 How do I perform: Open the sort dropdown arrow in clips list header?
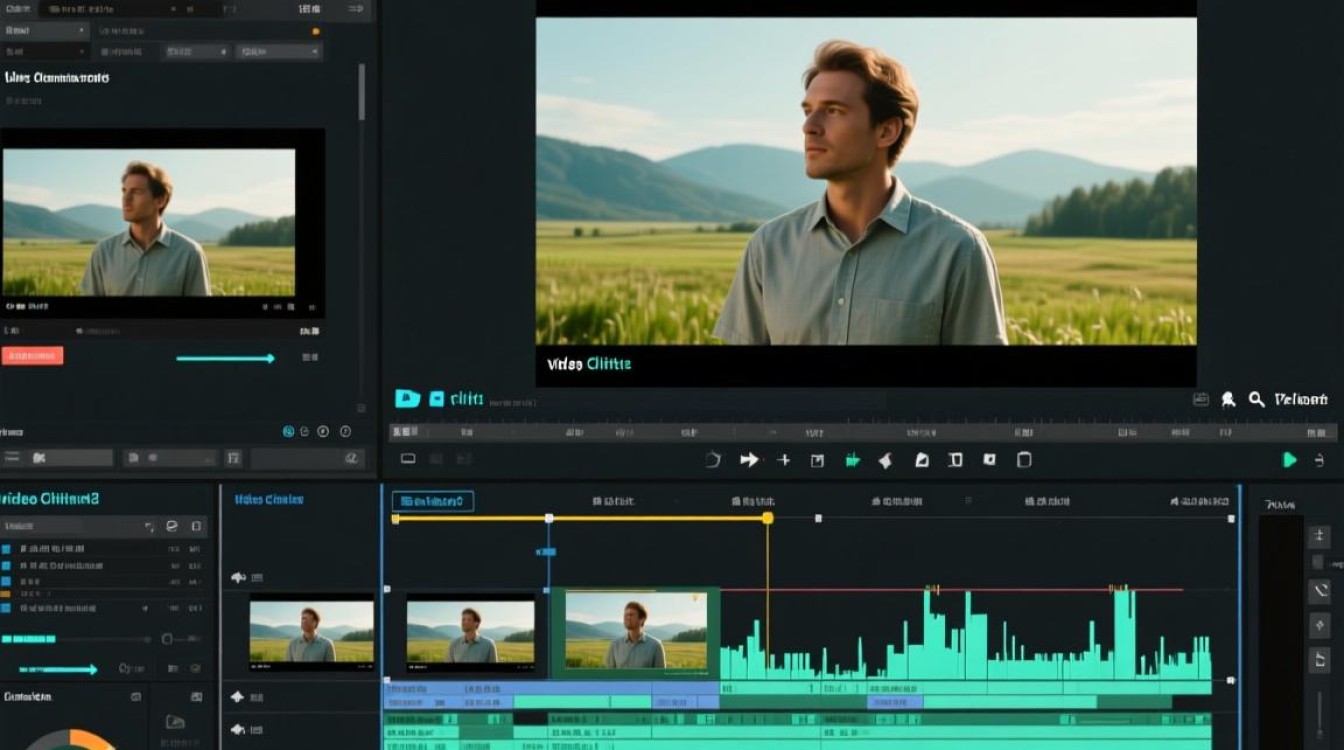click(x=149, y=526)
